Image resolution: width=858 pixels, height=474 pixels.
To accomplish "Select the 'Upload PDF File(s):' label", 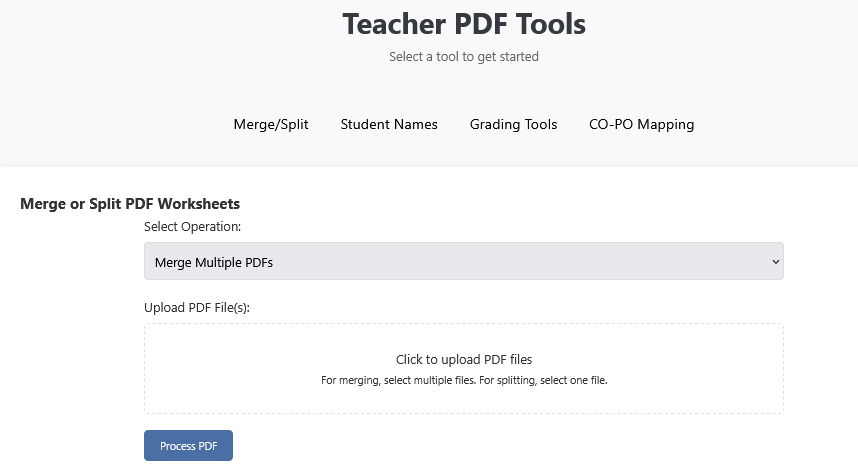I will tap(197, 307).
